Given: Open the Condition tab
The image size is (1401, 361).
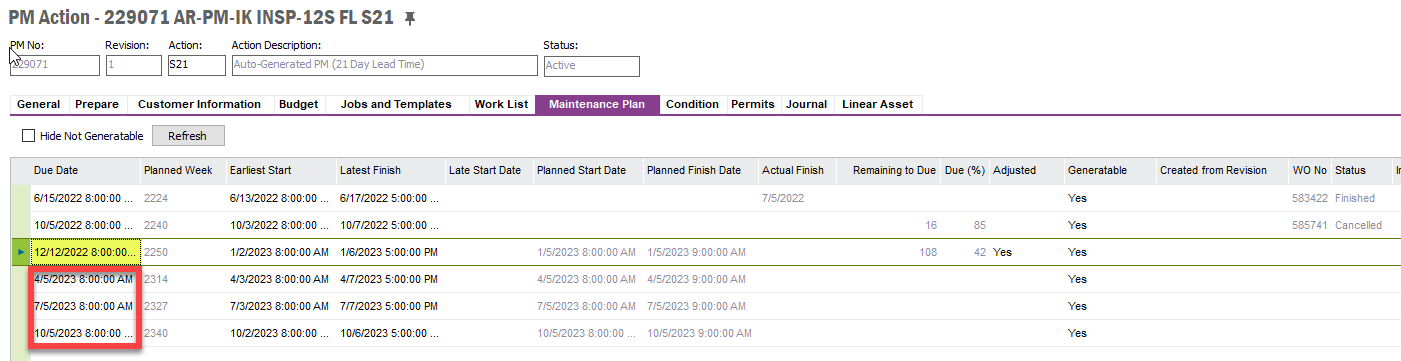Looking at the screenshot, I should click(x=692, y=104).
